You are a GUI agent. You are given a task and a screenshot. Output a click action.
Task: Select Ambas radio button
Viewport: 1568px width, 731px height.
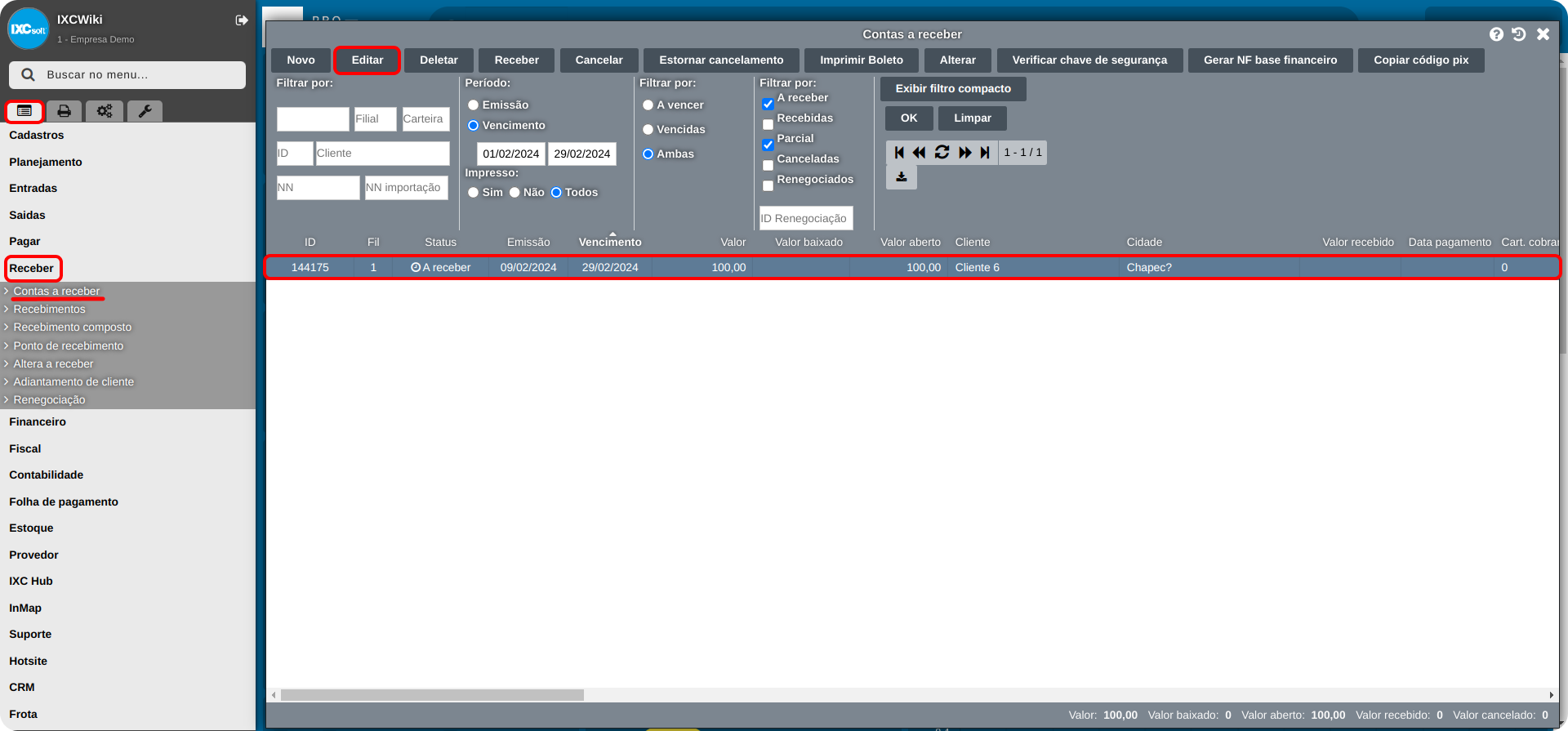648,154
